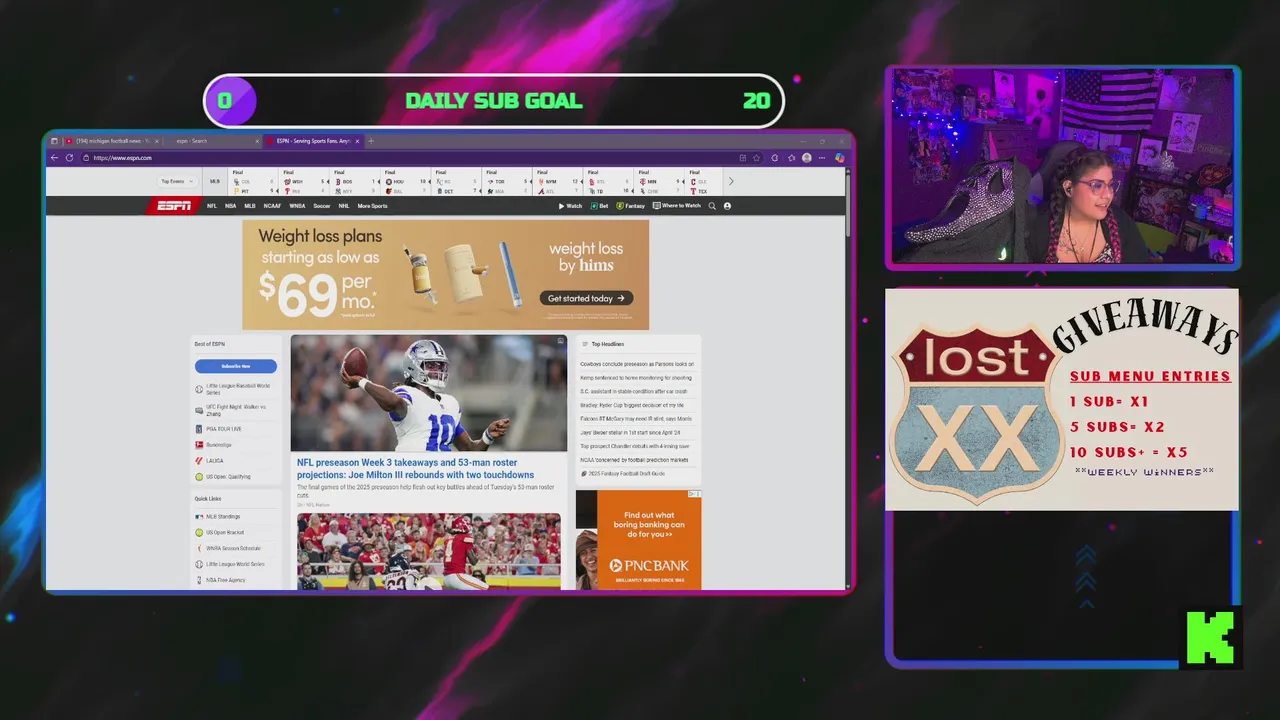
Task: Expand the More Sports menu
Action: [372, 206]
